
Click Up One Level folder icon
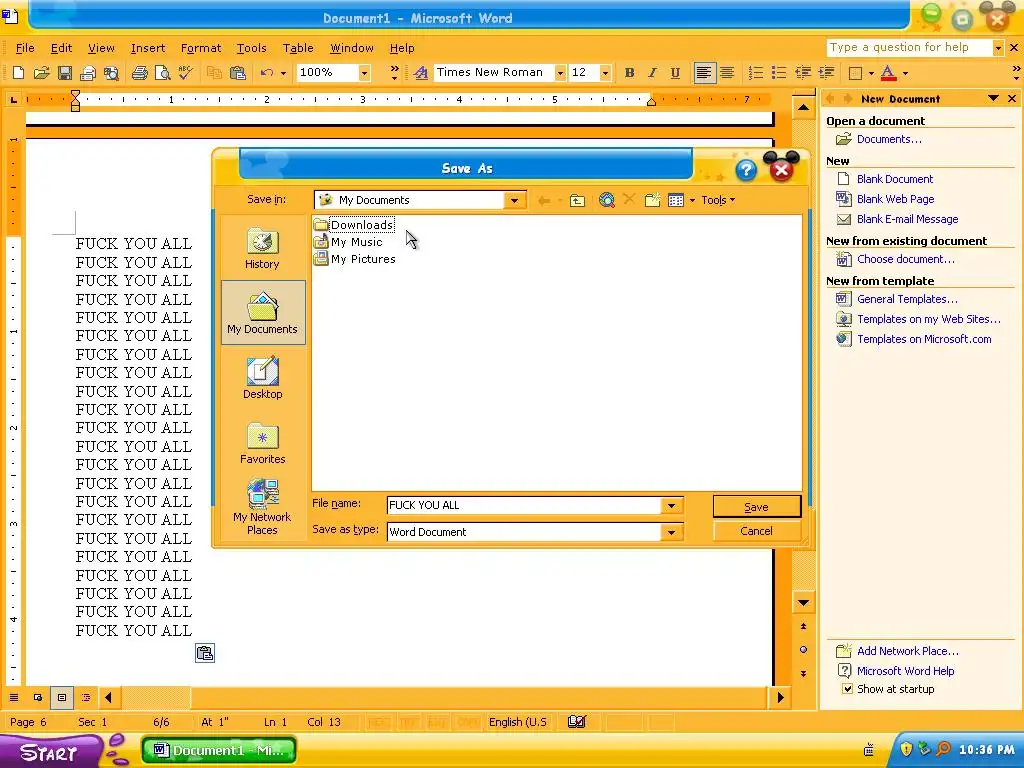(577, 200)
